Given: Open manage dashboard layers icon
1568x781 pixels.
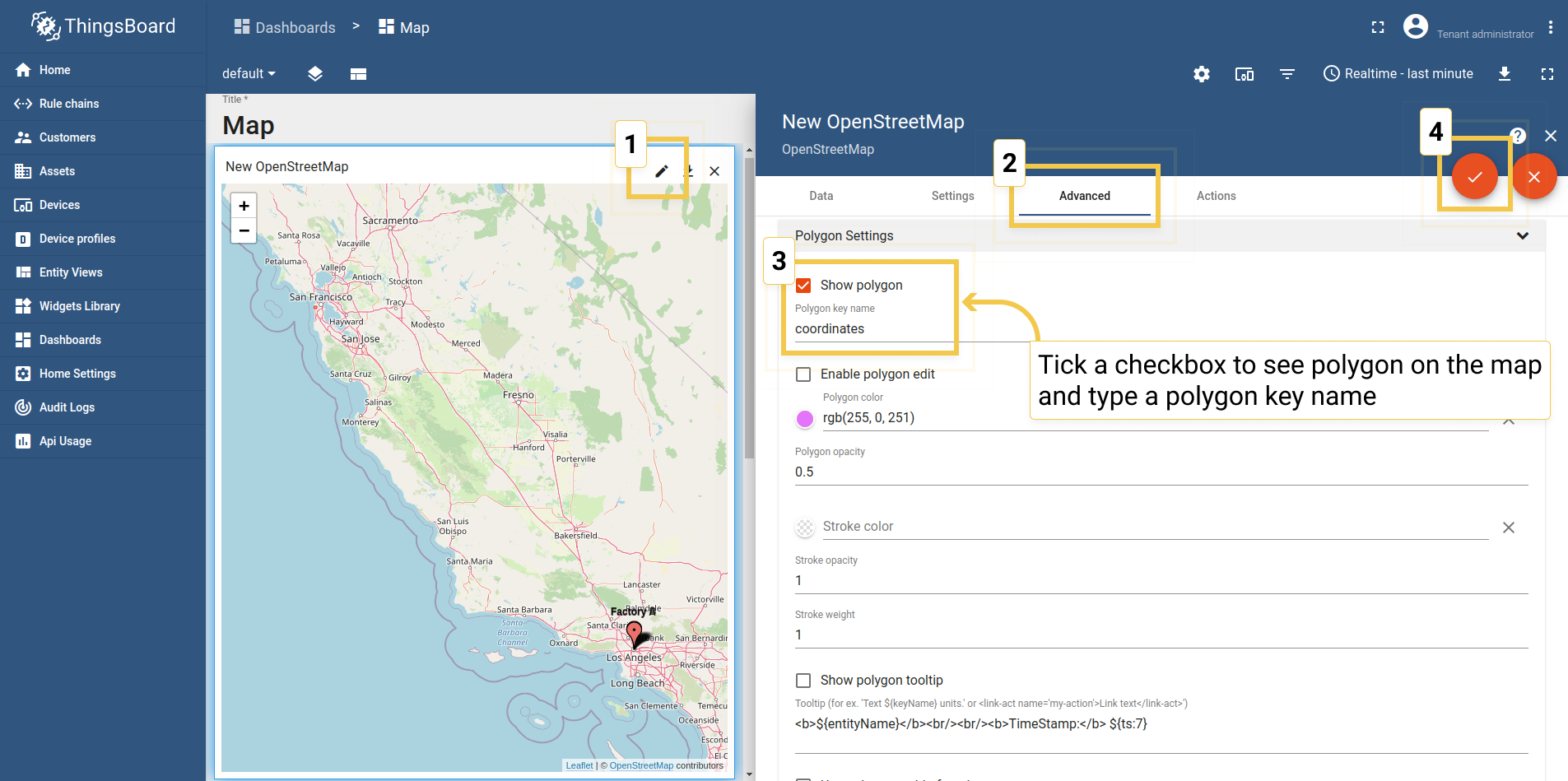Looking at the screenshot, I should coord(315,74).
